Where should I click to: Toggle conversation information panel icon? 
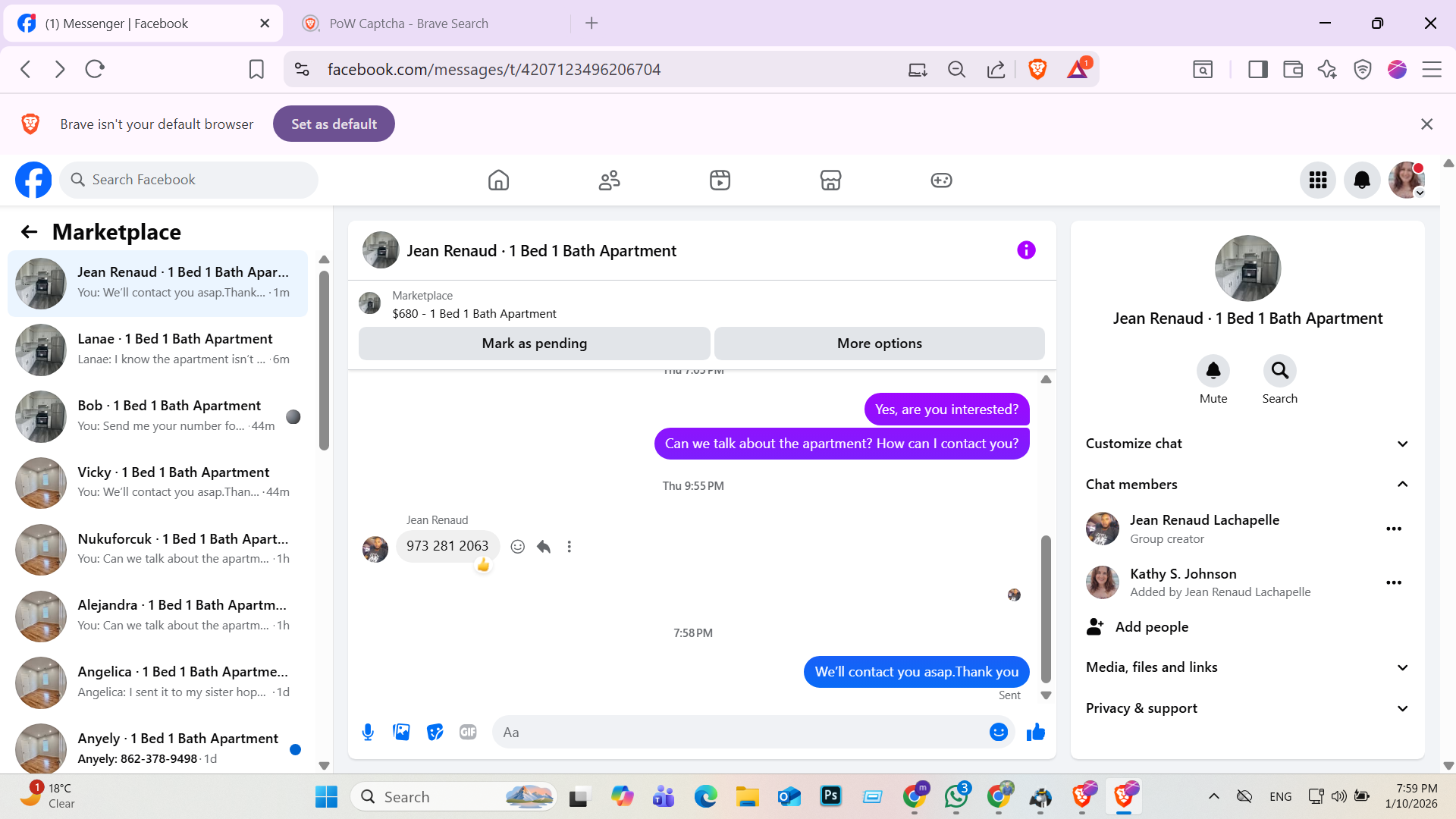click(x=1026, y=250)
